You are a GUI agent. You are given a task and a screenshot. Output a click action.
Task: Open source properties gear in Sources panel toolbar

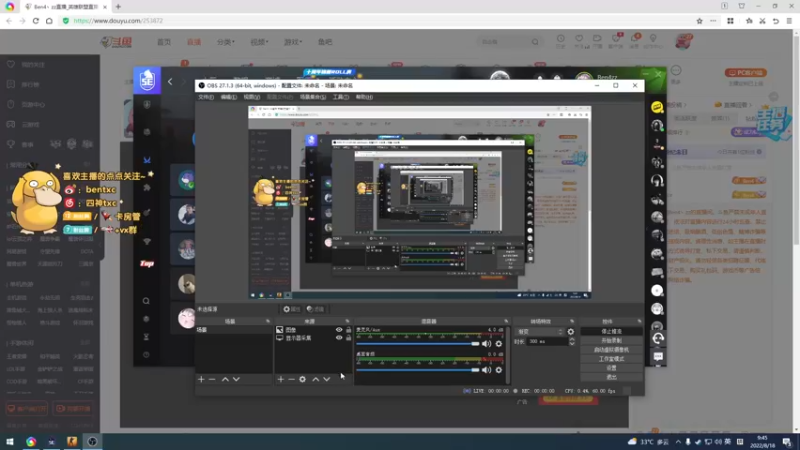point(303,380)
